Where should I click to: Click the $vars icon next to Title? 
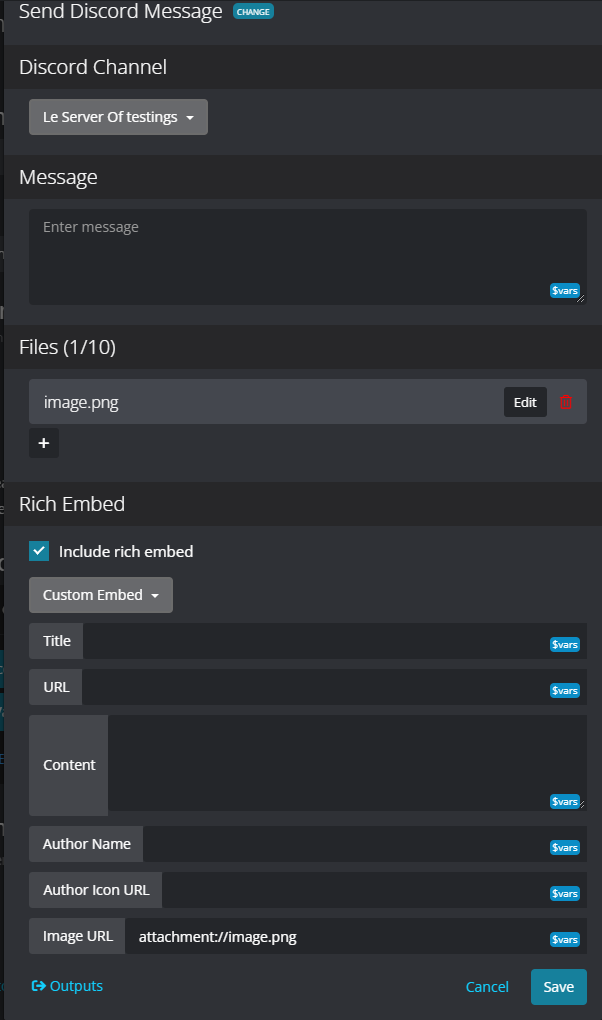(x=565, y=644)
